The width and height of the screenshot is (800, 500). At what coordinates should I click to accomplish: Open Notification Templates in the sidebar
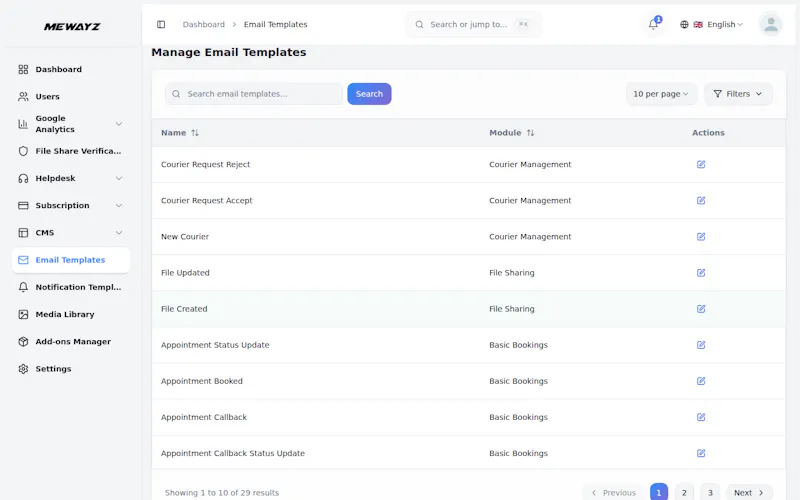(x=71, y=287)
